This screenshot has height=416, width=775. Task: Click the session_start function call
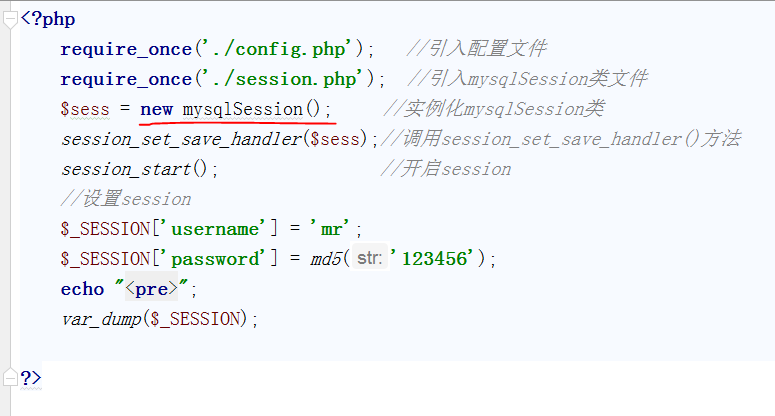click(126, 169)
